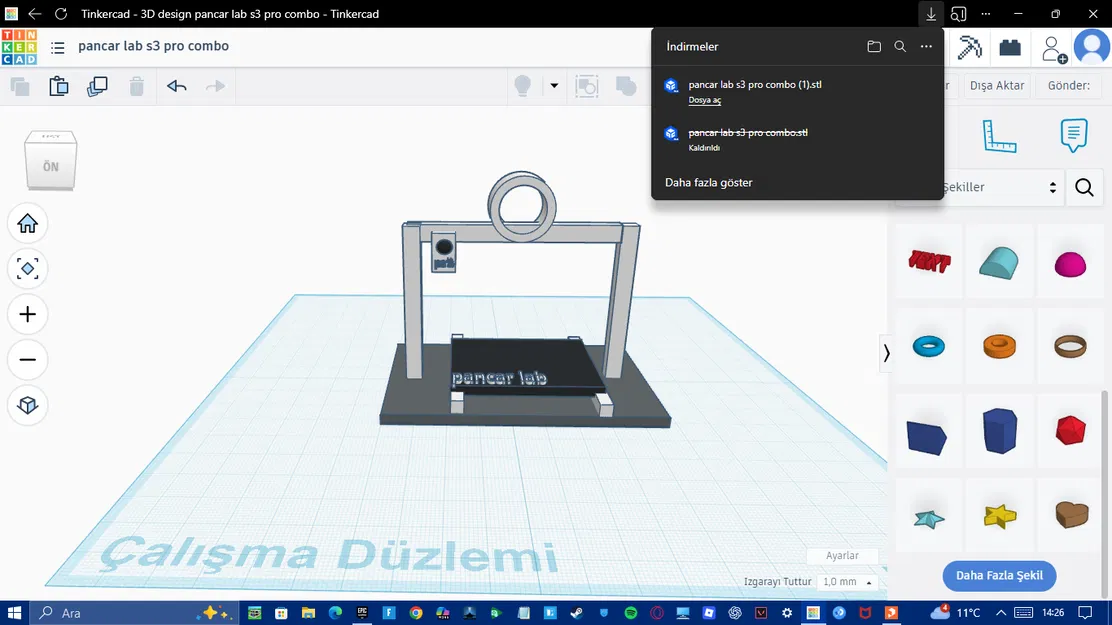Click the Redo arrow icon
The height and width of the screenshot is (625, 1112).
point(215,87)
